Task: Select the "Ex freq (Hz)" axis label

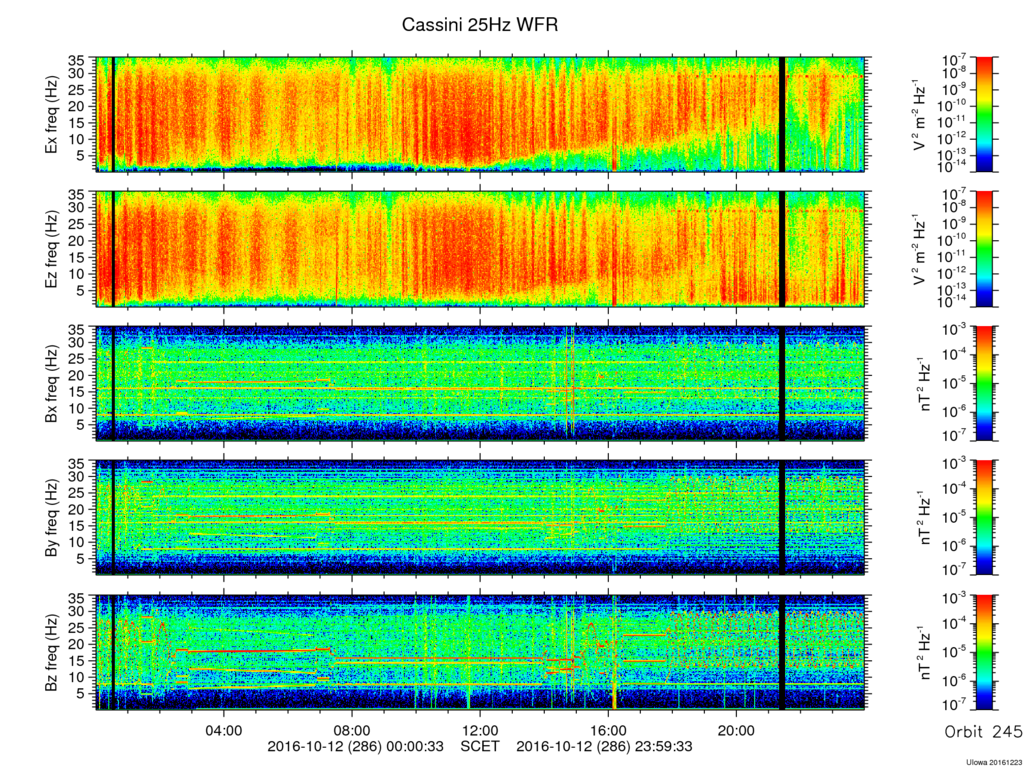Action: coord(51,115)
